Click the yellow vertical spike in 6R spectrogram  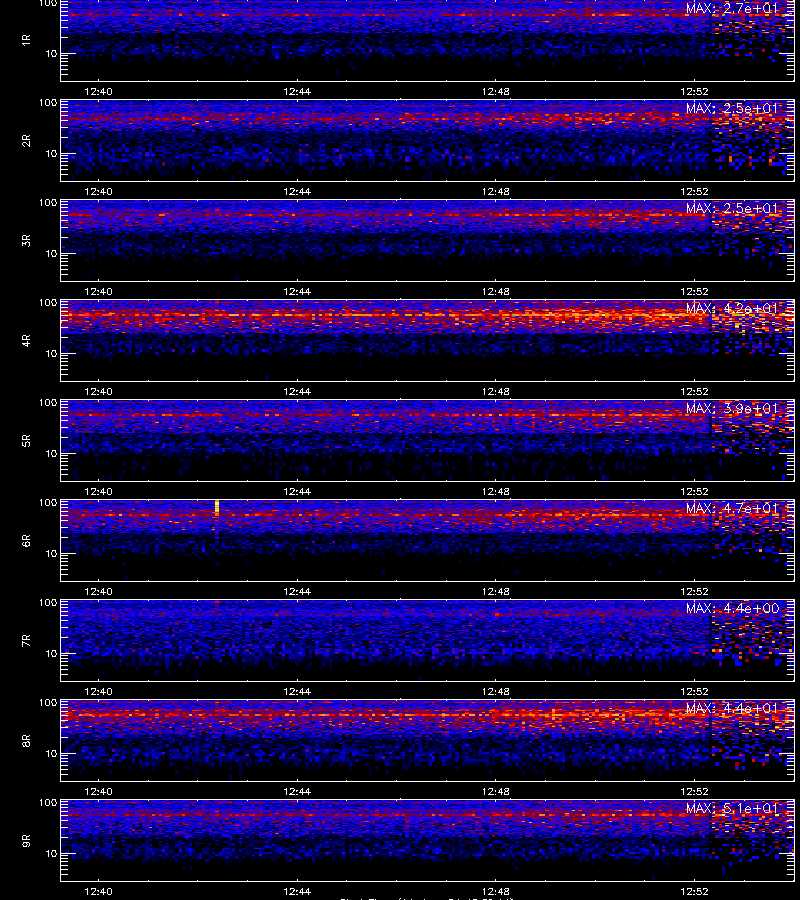(x=217, y=507)
